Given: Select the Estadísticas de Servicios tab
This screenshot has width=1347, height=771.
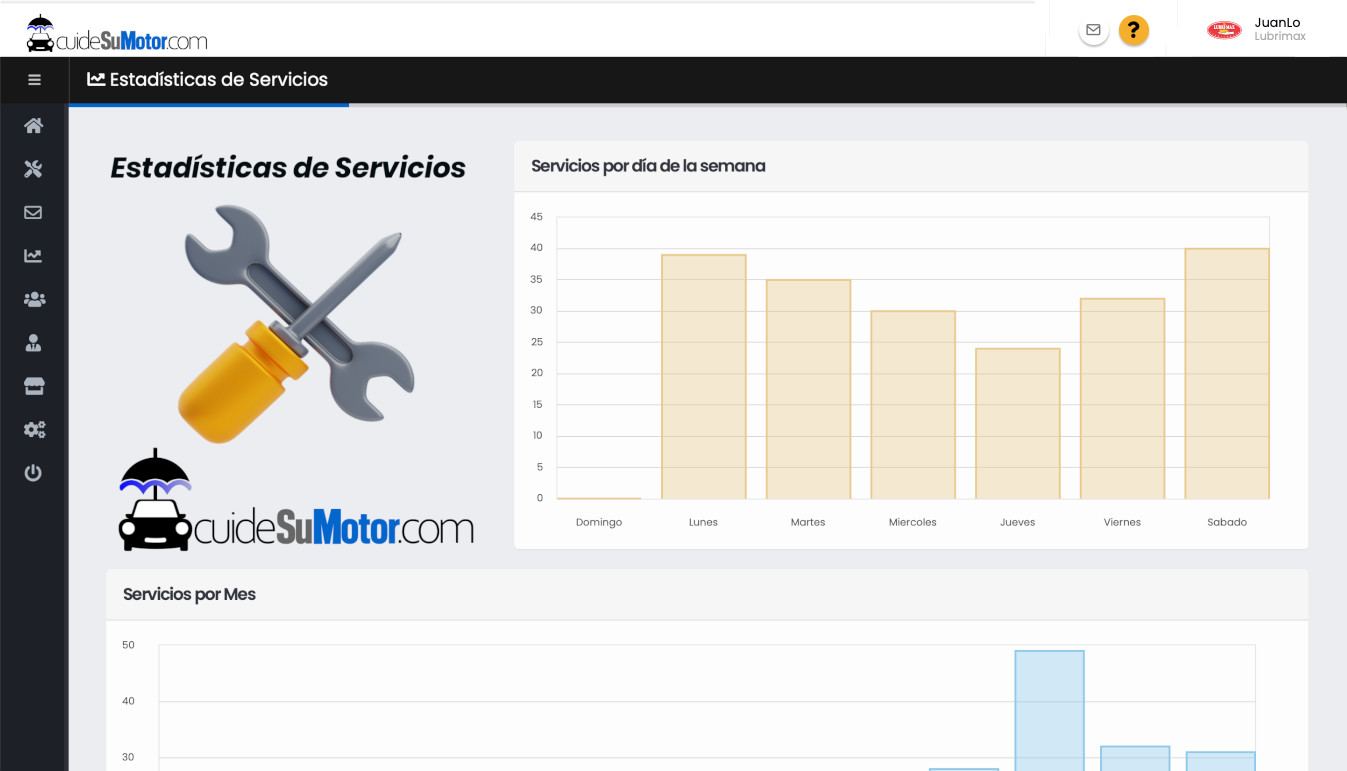Looking at the screenshot, I should tap(208, 80).
